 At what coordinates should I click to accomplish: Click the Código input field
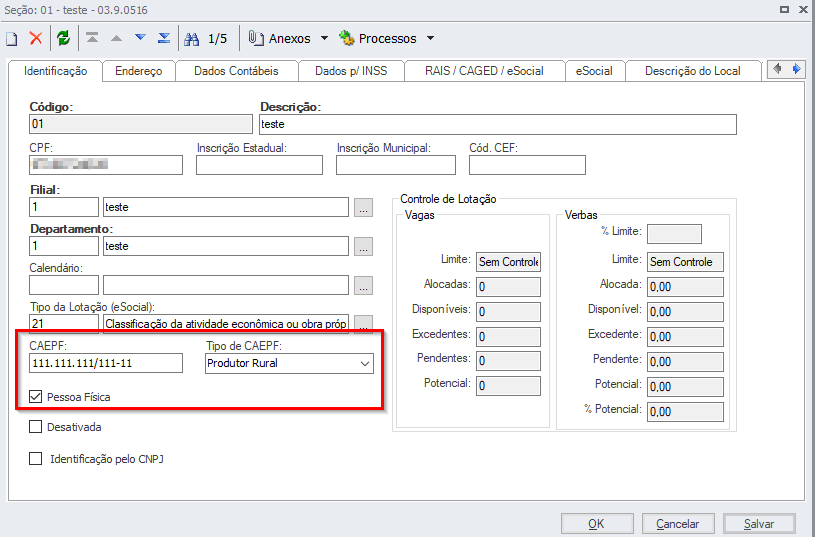pos(141,124)
